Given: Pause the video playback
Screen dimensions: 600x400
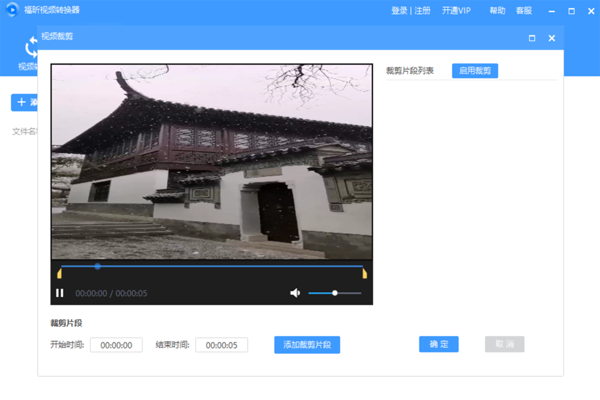Looking at the screenshot, I should tap(59, 293).
